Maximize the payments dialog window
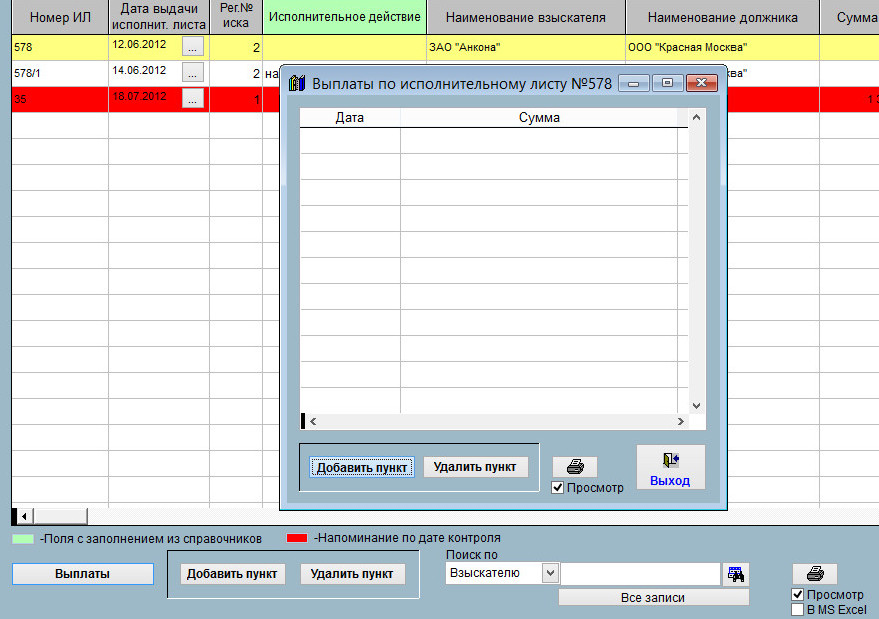Screen dimensions: 879x619 667,83
